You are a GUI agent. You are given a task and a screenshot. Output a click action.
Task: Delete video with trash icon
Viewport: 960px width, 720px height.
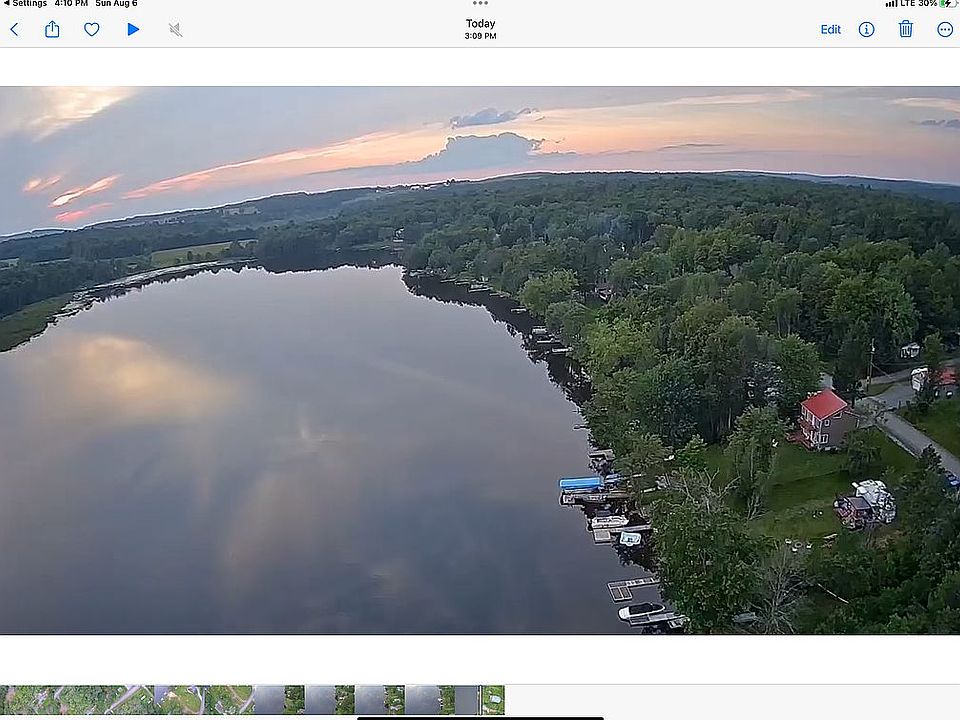click(x=906, y=30)
